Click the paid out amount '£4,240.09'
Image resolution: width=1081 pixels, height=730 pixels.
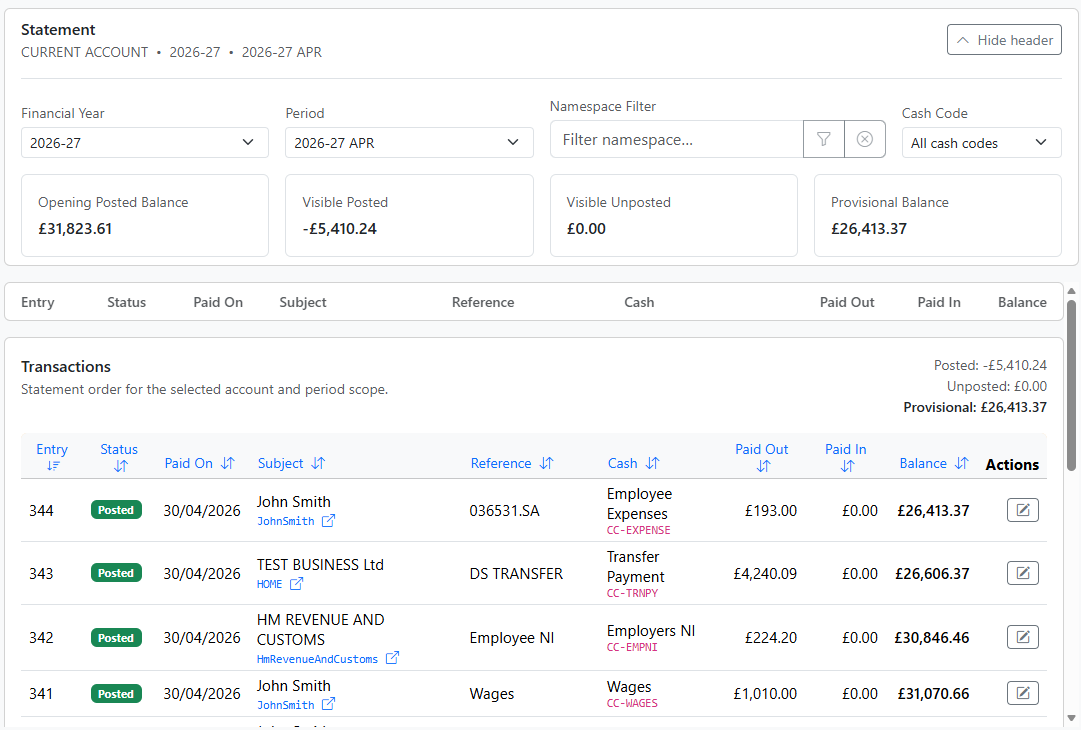coord(765,574)
